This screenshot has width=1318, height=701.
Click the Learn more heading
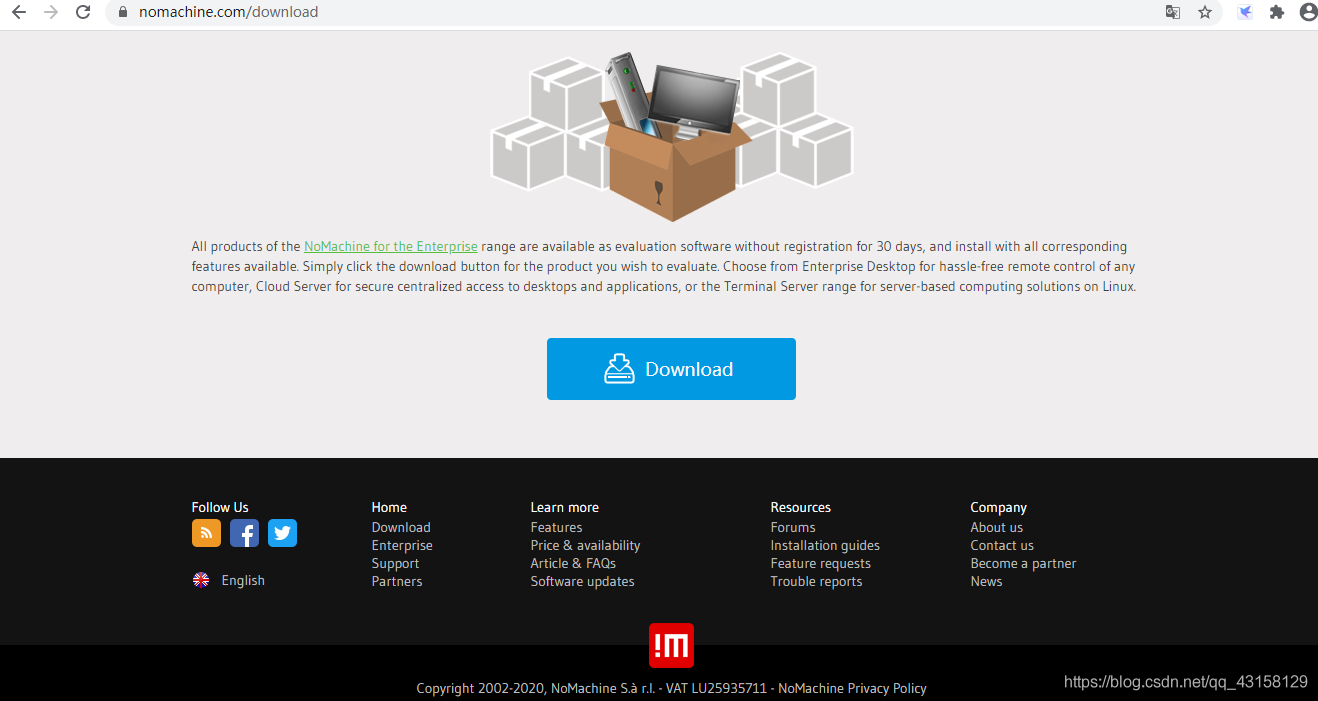tap(564, 507)
